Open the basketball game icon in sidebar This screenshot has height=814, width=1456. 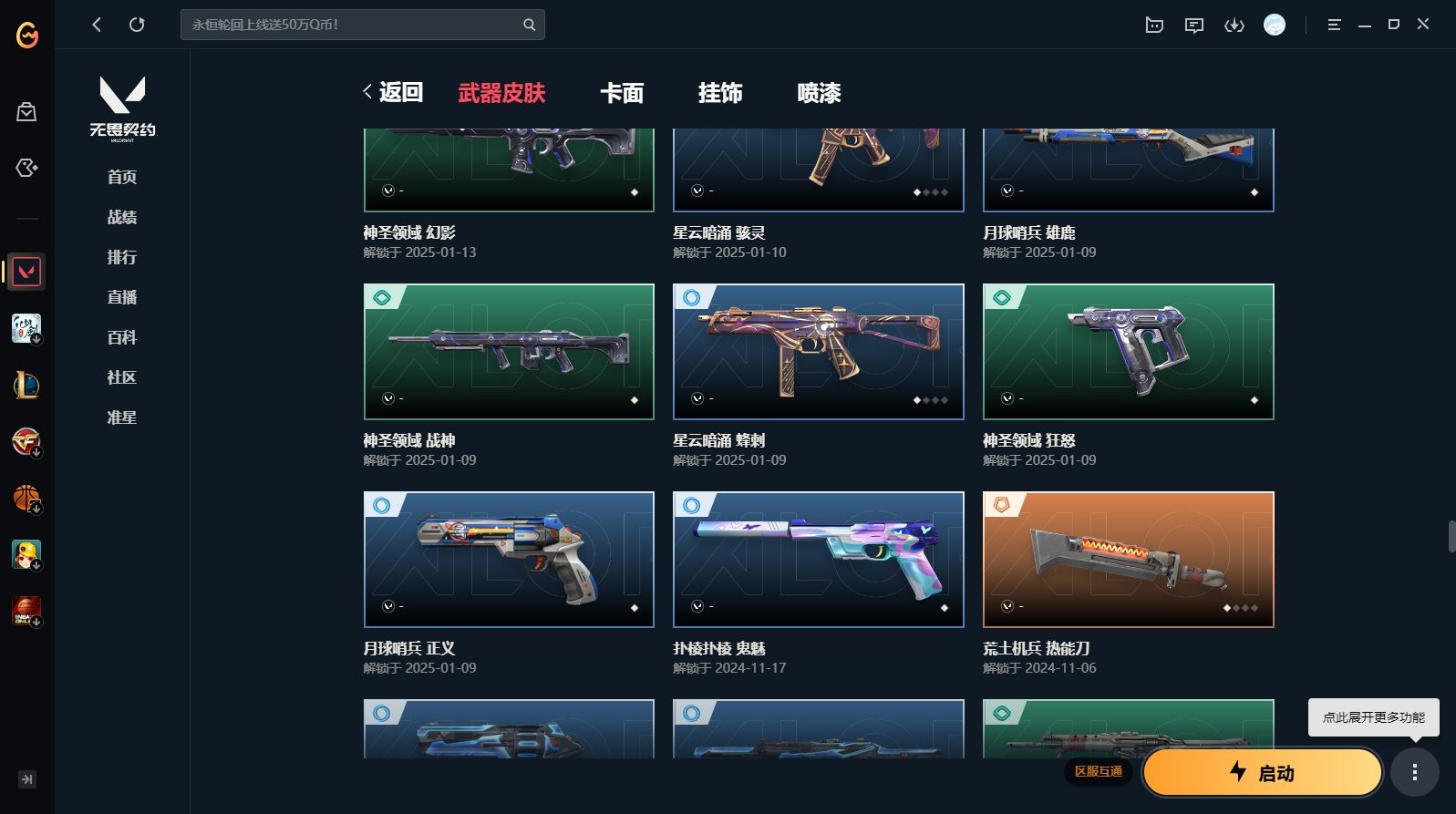point(26,499)
